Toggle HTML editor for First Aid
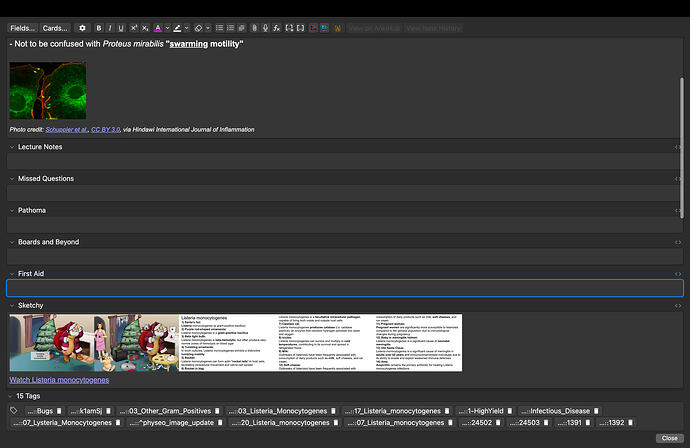 (678, 274)
